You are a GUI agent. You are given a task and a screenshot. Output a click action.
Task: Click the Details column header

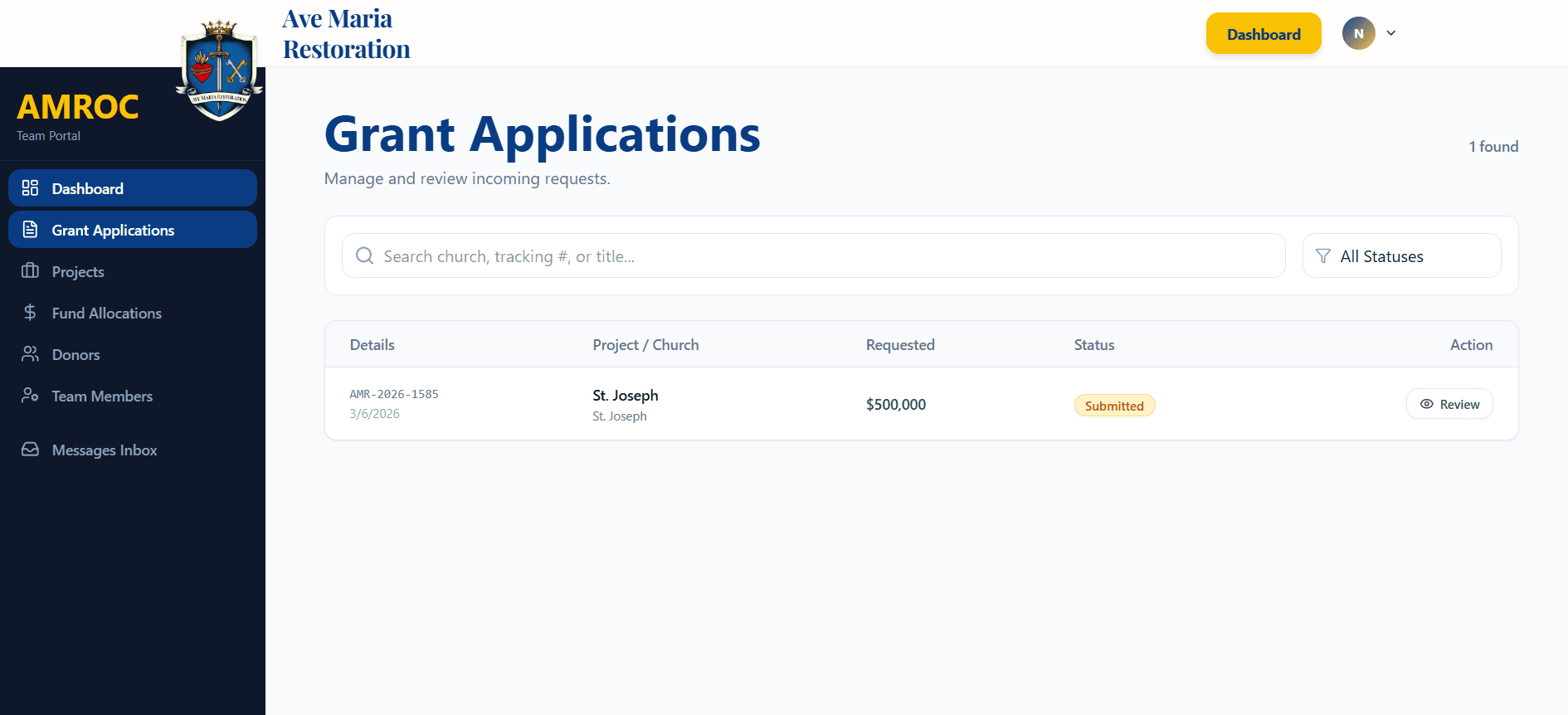click(x=372, y=344)
